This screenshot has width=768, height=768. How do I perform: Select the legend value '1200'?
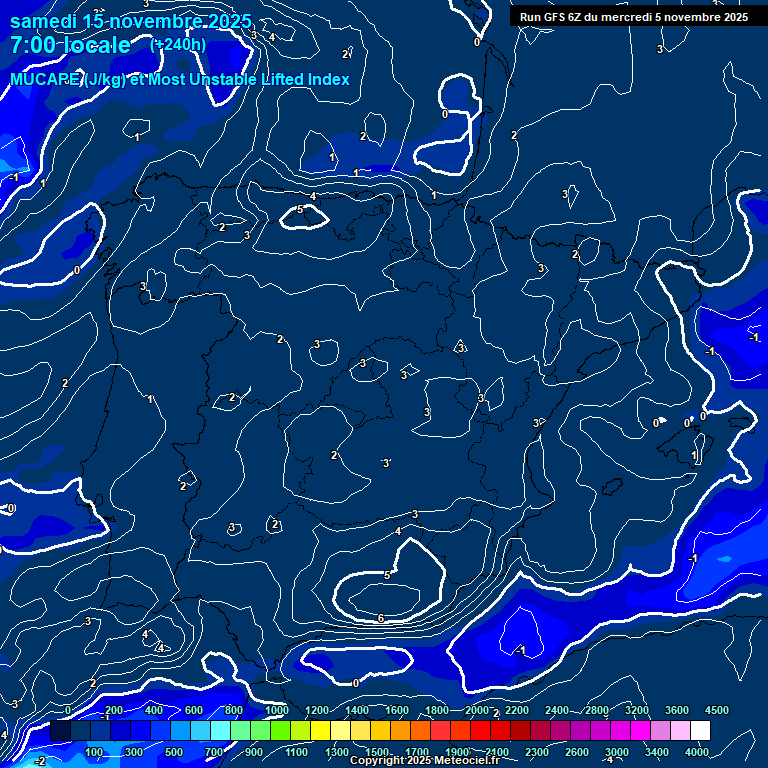[x=317, y=710]
